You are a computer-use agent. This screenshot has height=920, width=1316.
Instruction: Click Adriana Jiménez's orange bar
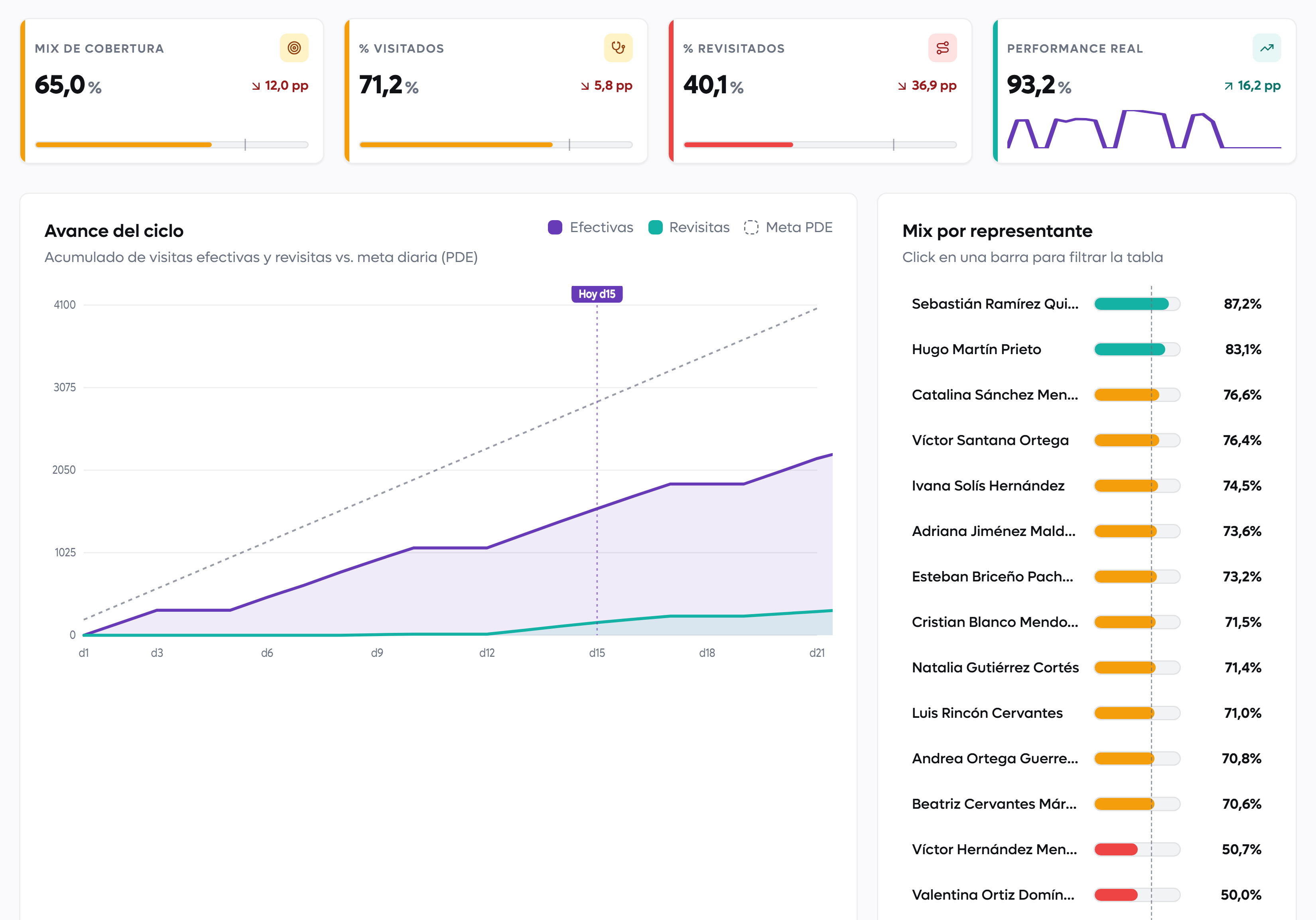tap(1137, 531)
